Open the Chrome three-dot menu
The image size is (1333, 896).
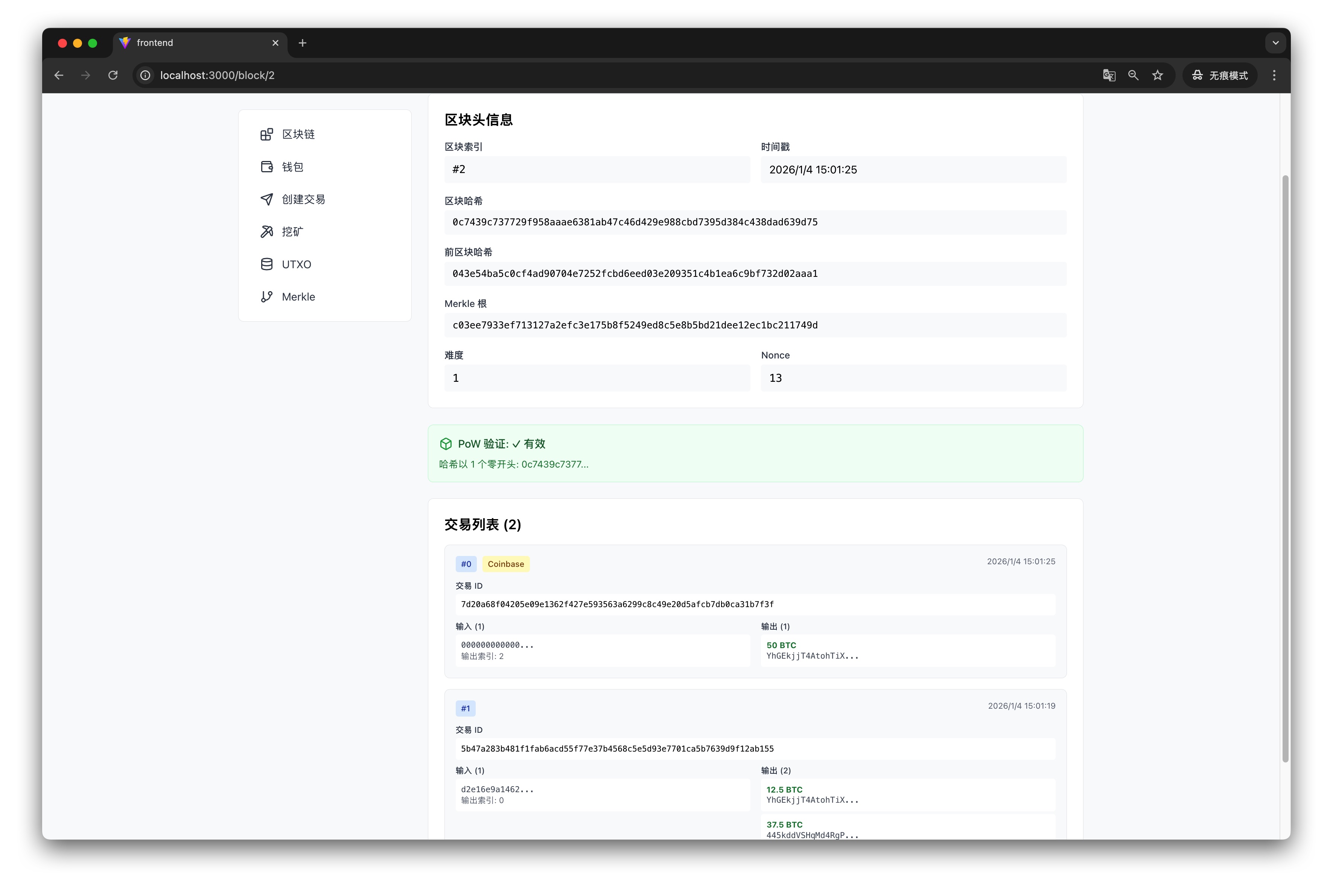coord(1274,76)
